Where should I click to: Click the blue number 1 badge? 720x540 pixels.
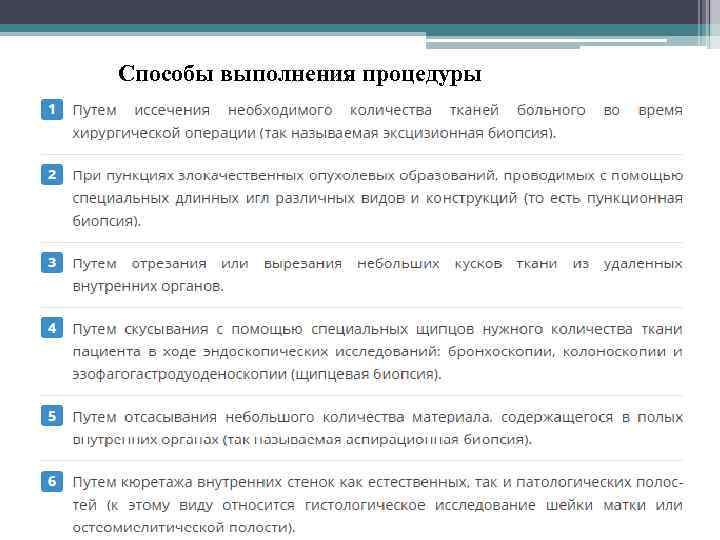click(52, 109)
